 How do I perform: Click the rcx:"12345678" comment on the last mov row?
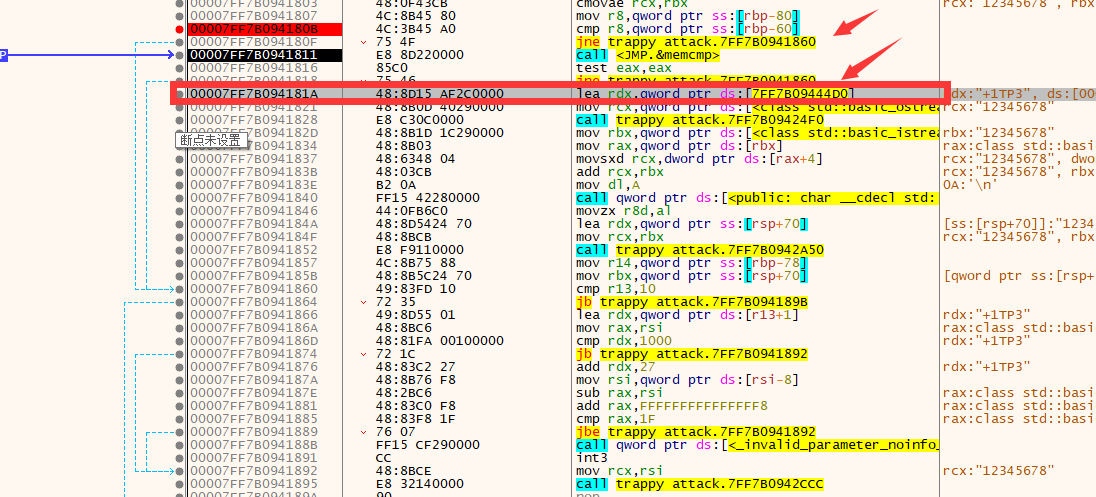[x=998, y=471]
